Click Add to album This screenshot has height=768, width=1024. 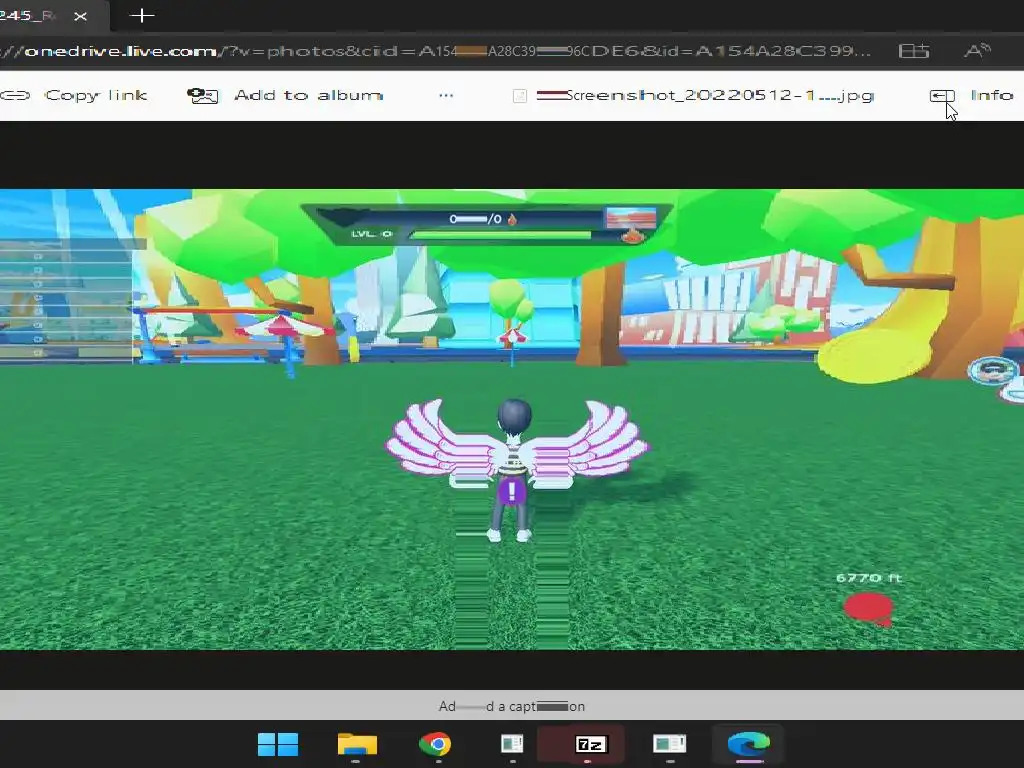[x=285, y=95]
